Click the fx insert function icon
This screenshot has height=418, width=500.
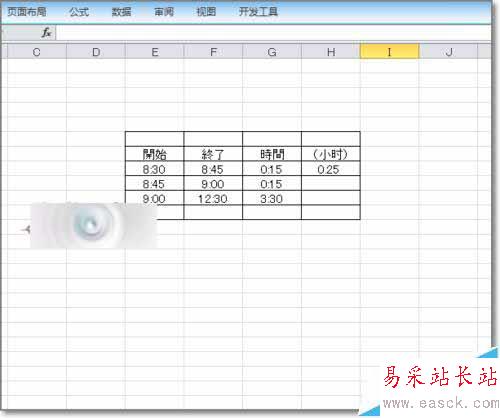pos(46,33)
